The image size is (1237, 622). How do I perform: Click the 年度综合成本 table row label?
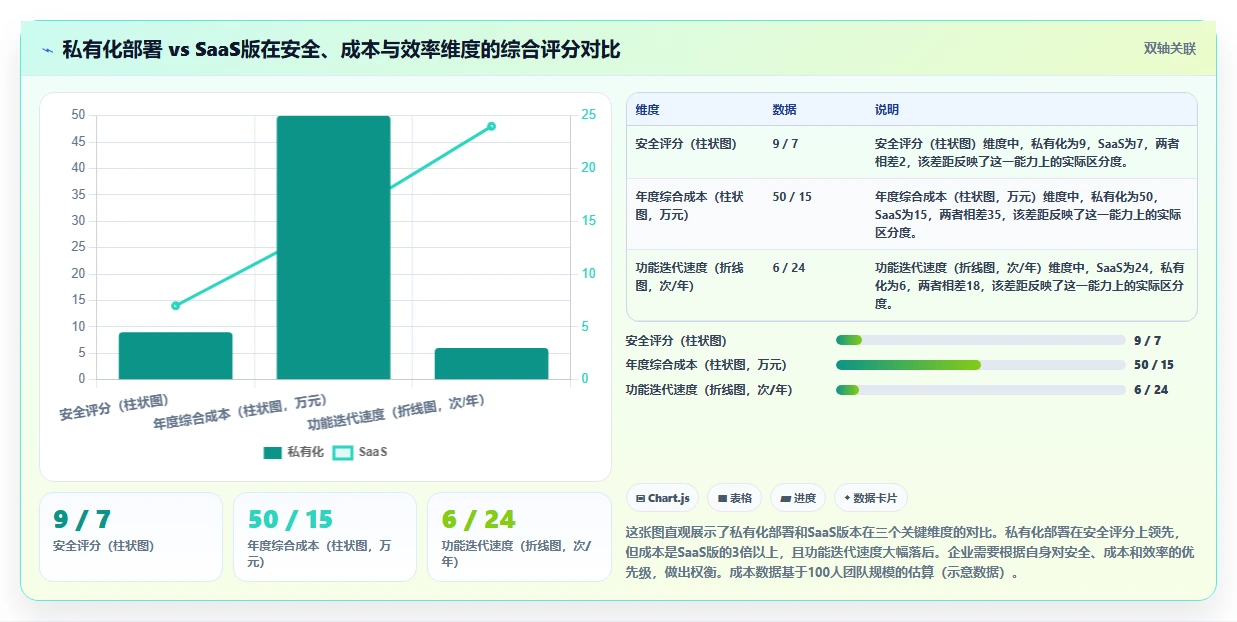[690, 205]
